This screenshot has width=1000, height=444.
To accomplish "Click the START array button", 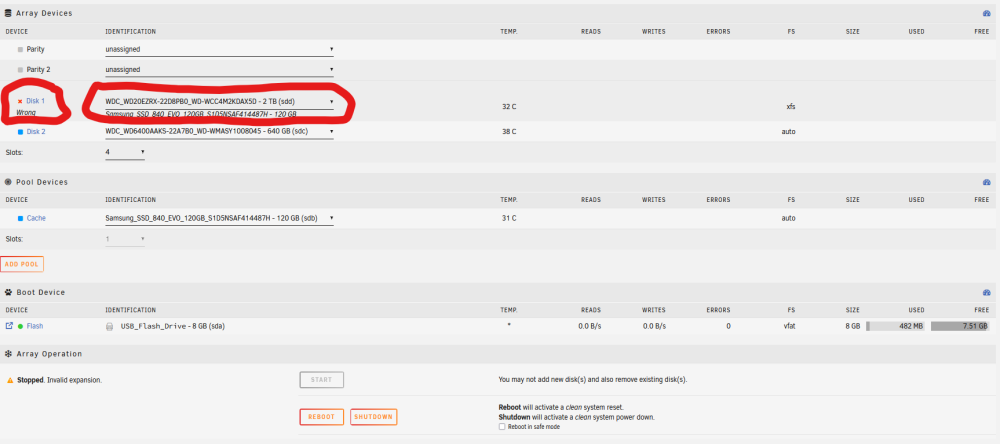I will (321, 380).
